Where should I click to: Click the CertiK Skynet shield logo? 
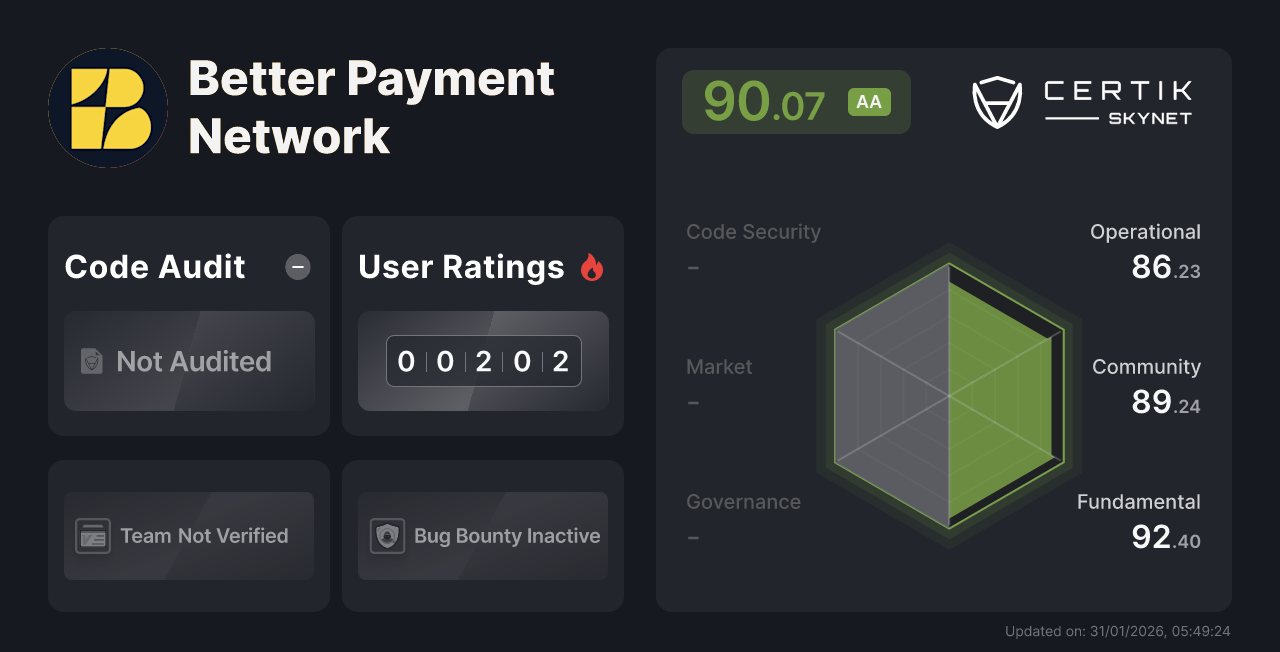(996, 103)
